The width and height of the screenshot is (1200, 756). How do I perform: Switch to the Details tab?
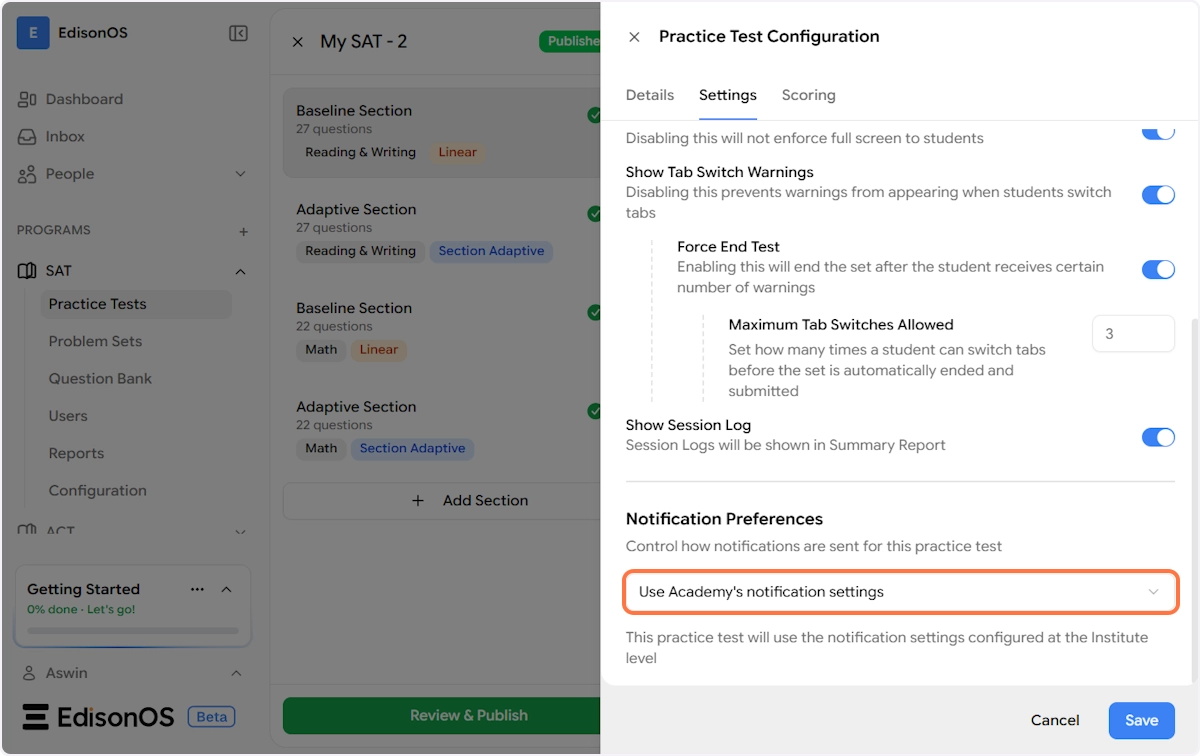click(650, 95)
